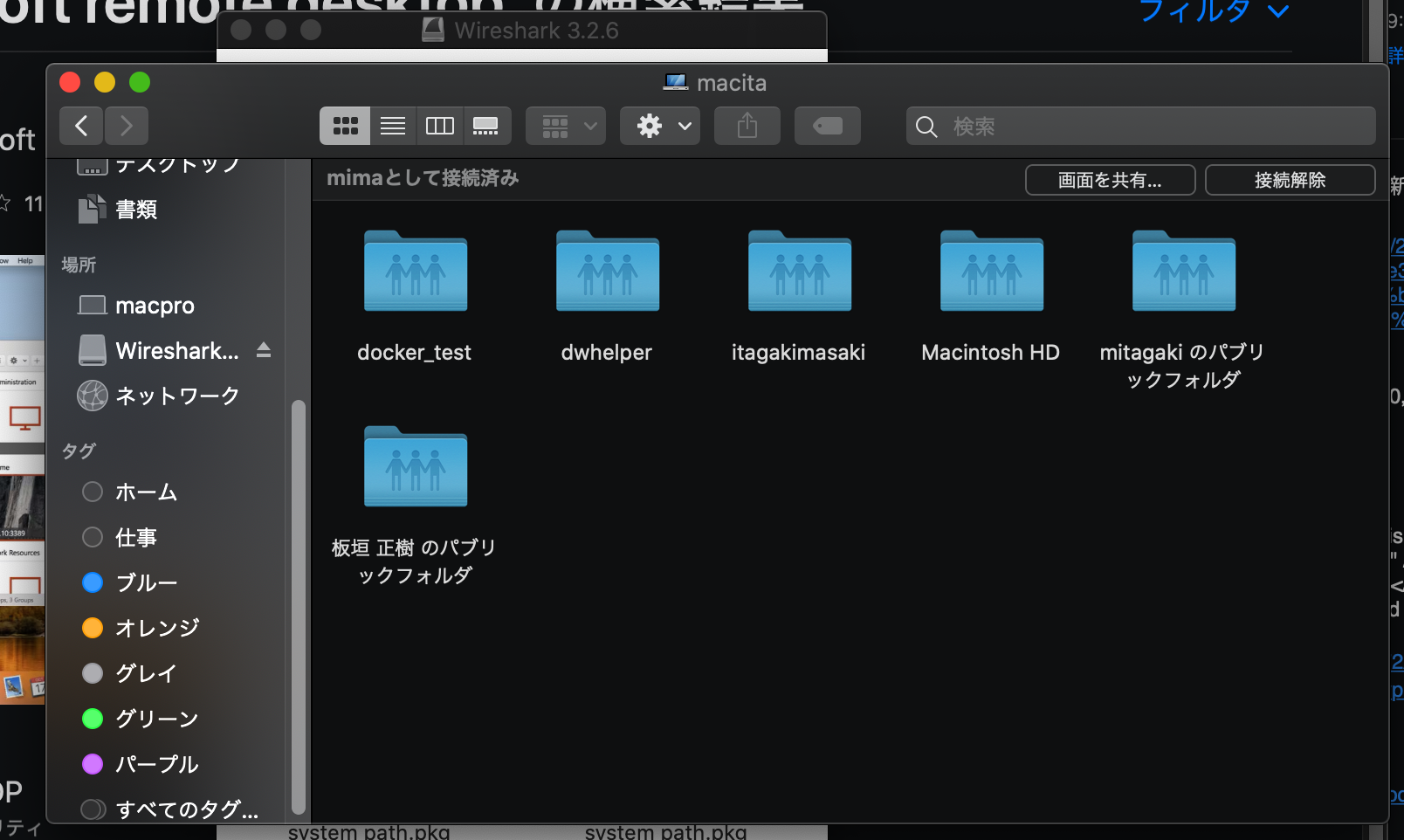Viewport: 1404px width, 840px height.
Task: Click the docker_test folder name label
Action: [x=415, y=353]
